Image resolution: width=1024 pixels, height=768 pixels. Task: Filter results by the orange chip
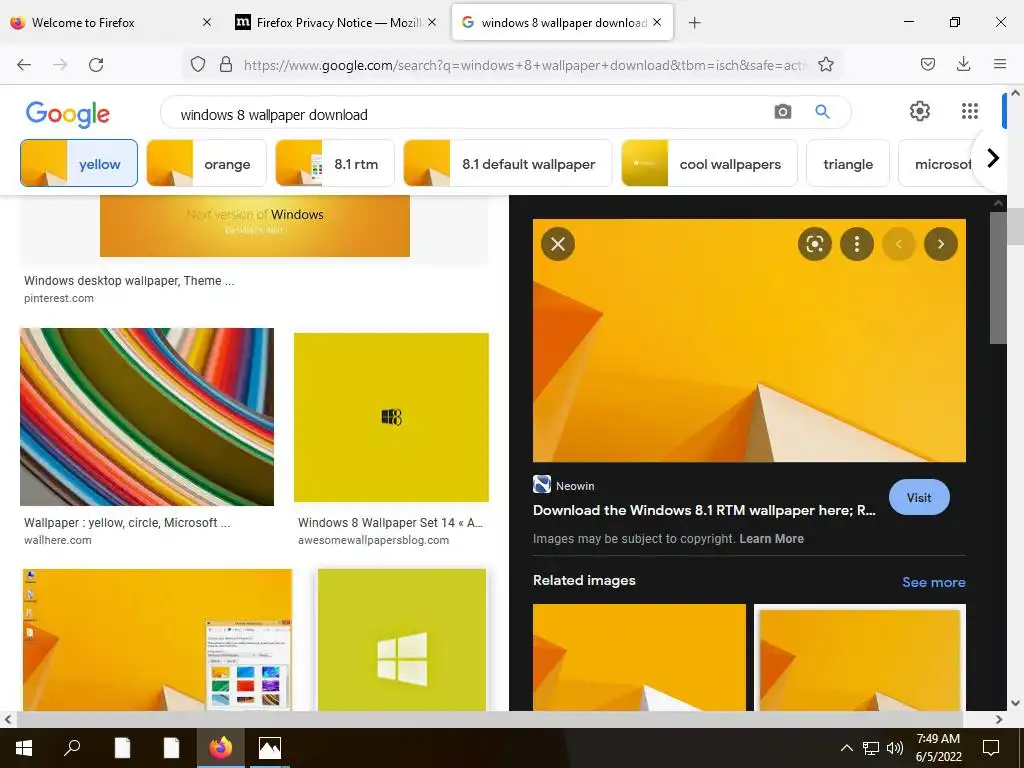tap(206, 163)
